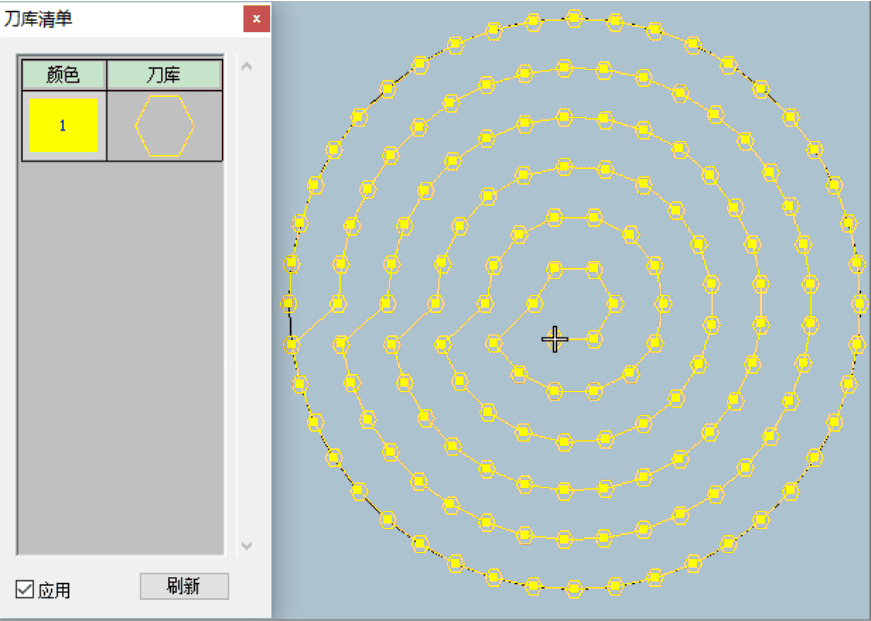Screen dimensions: 871x621
Task: Select the node directly above the crosshair
Action: click(x=555, y=269)
